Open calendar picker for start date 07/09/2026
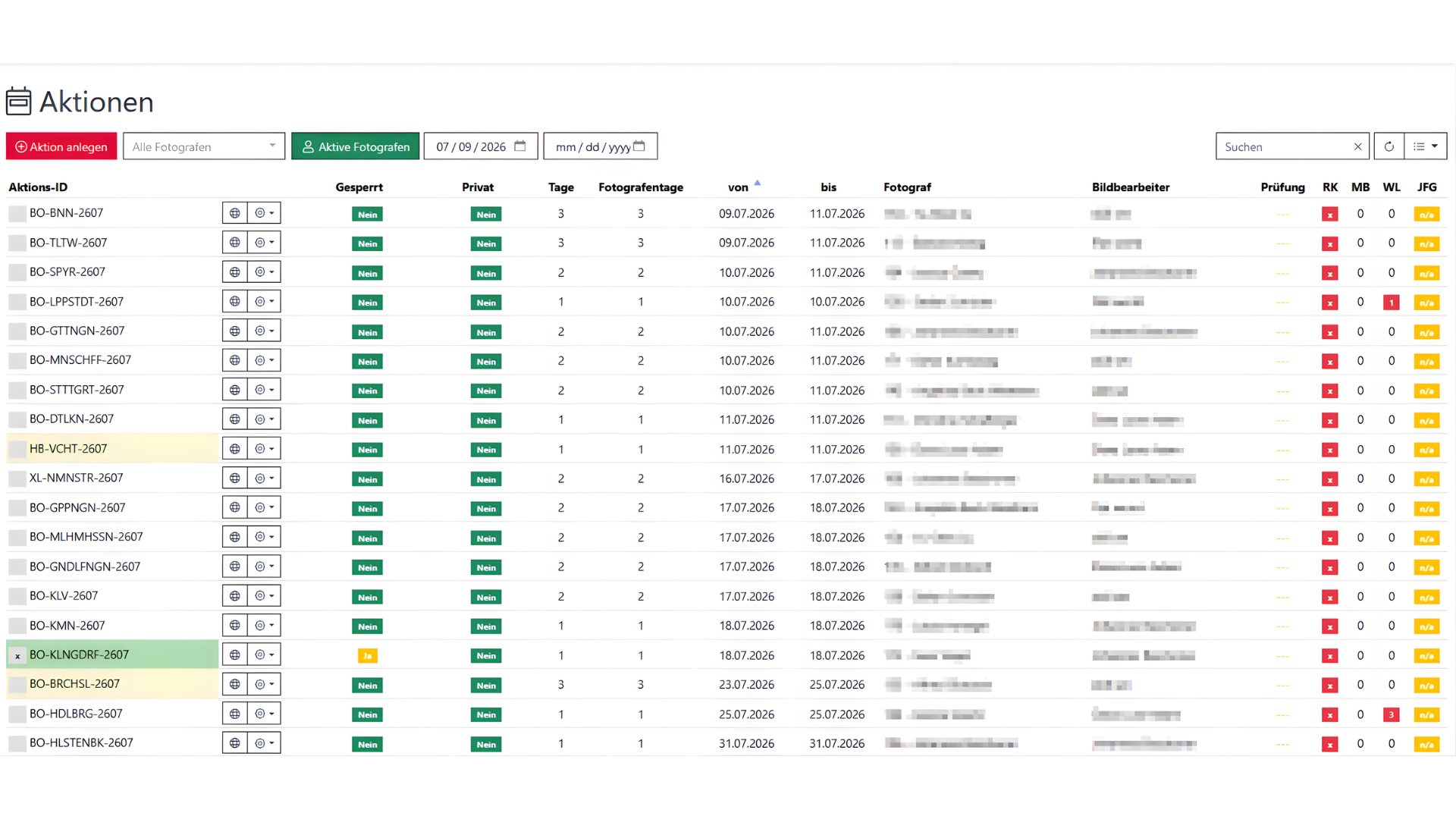The width and height of the screenshot is (1456, 819). 520,146
